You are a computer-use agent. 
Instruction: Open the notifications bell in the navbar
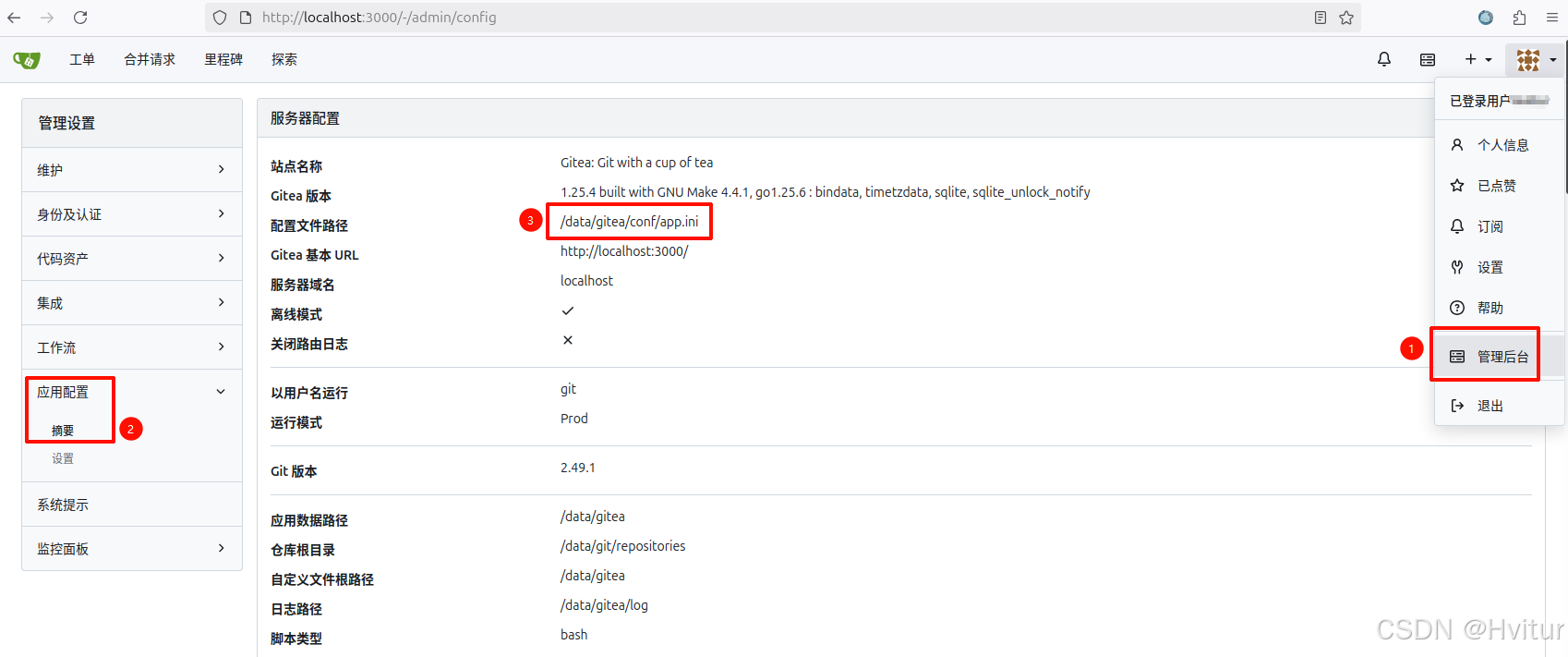click(1384, 59)
